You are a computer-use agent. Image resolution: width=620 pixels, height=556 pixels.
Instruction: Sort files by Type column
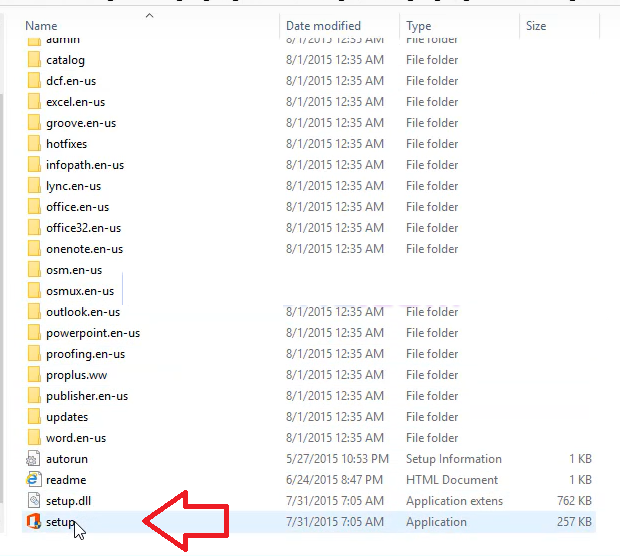pyautogui.click(x=419, y=25)
